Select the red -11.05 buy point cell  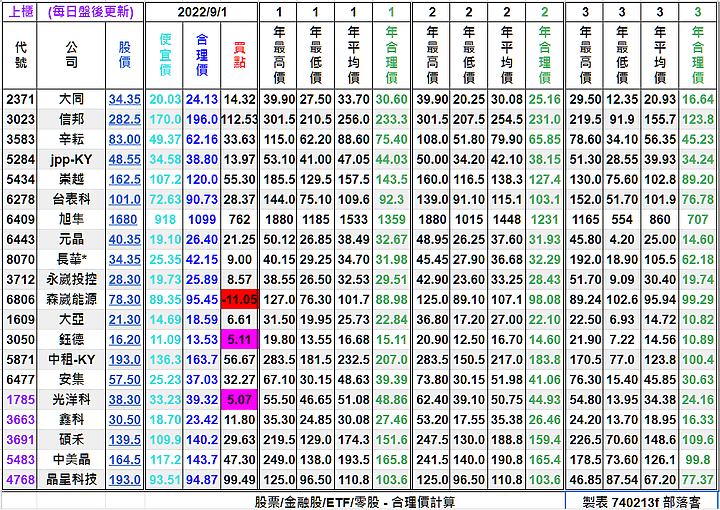pos(239,299)
